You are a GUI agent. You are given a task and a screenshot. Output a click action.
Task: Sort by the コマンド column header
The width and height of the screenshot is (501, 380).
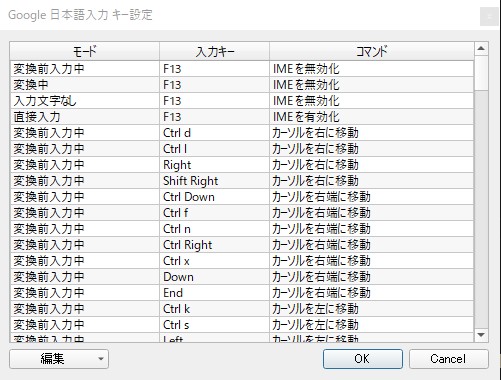(x=371, y=51)
